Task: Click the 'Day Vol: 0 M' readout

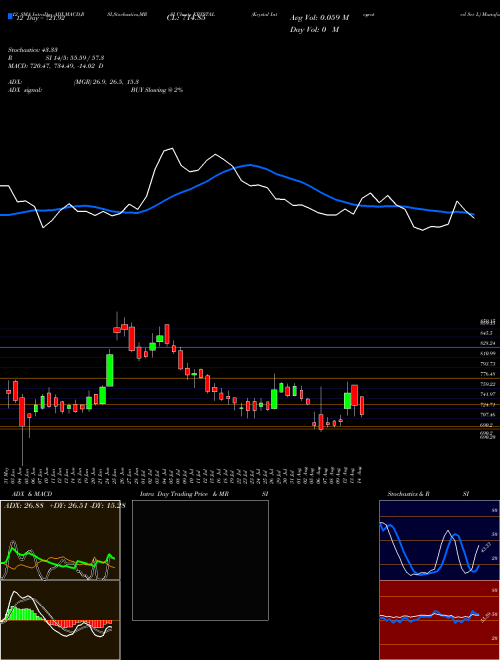Action: (x=314, y=30)
